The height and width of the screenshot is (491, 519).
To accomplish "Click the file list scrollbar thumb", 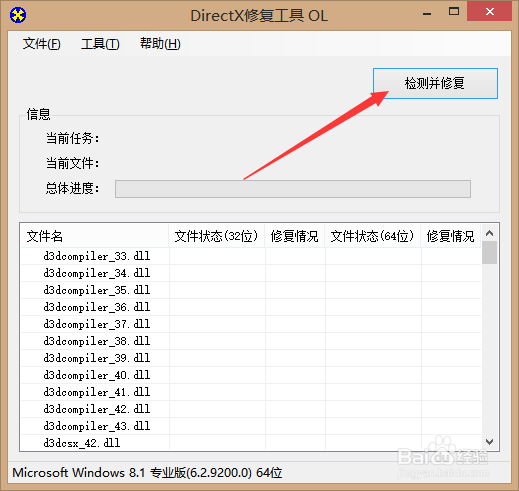I will (489, 253).
